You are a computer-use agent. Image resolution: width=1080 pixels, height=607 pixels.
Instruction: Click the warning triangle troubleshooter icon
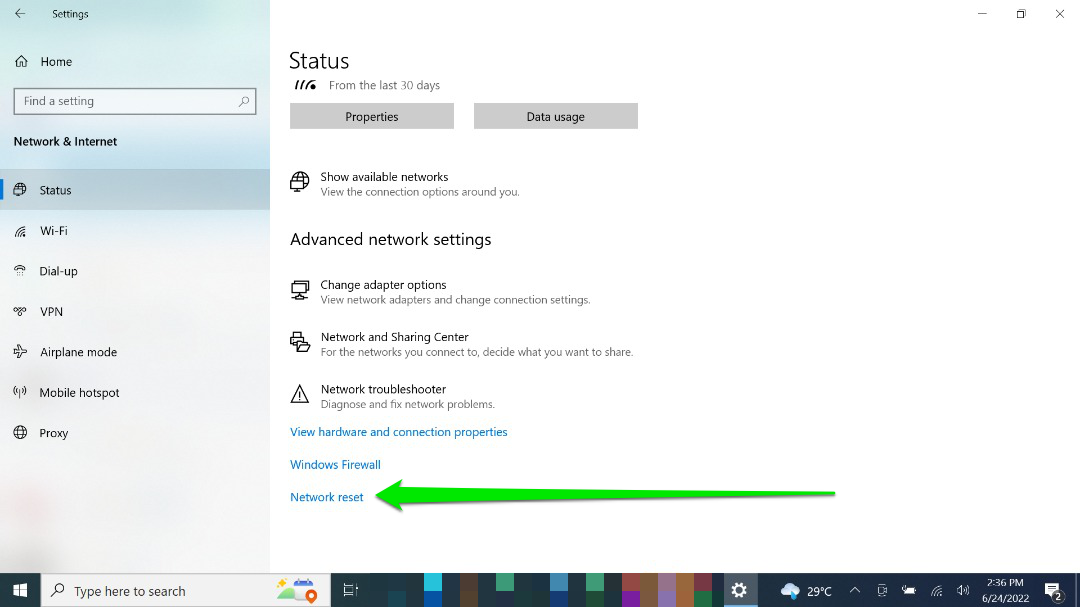[300, 394]
